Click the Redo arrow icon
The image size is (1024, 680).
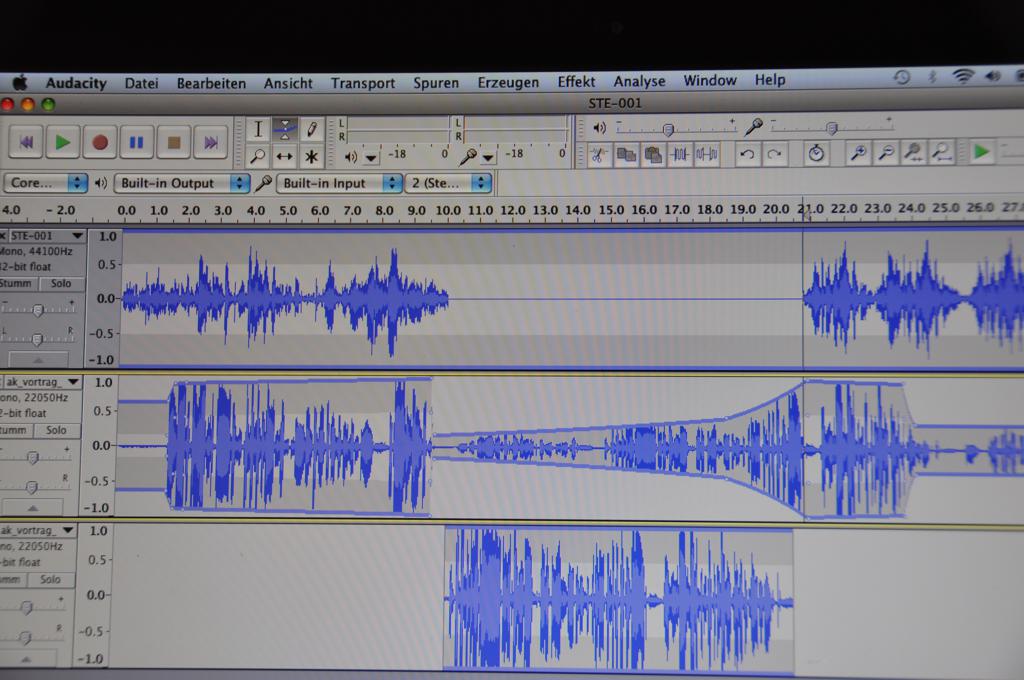(x=775, y=154)
